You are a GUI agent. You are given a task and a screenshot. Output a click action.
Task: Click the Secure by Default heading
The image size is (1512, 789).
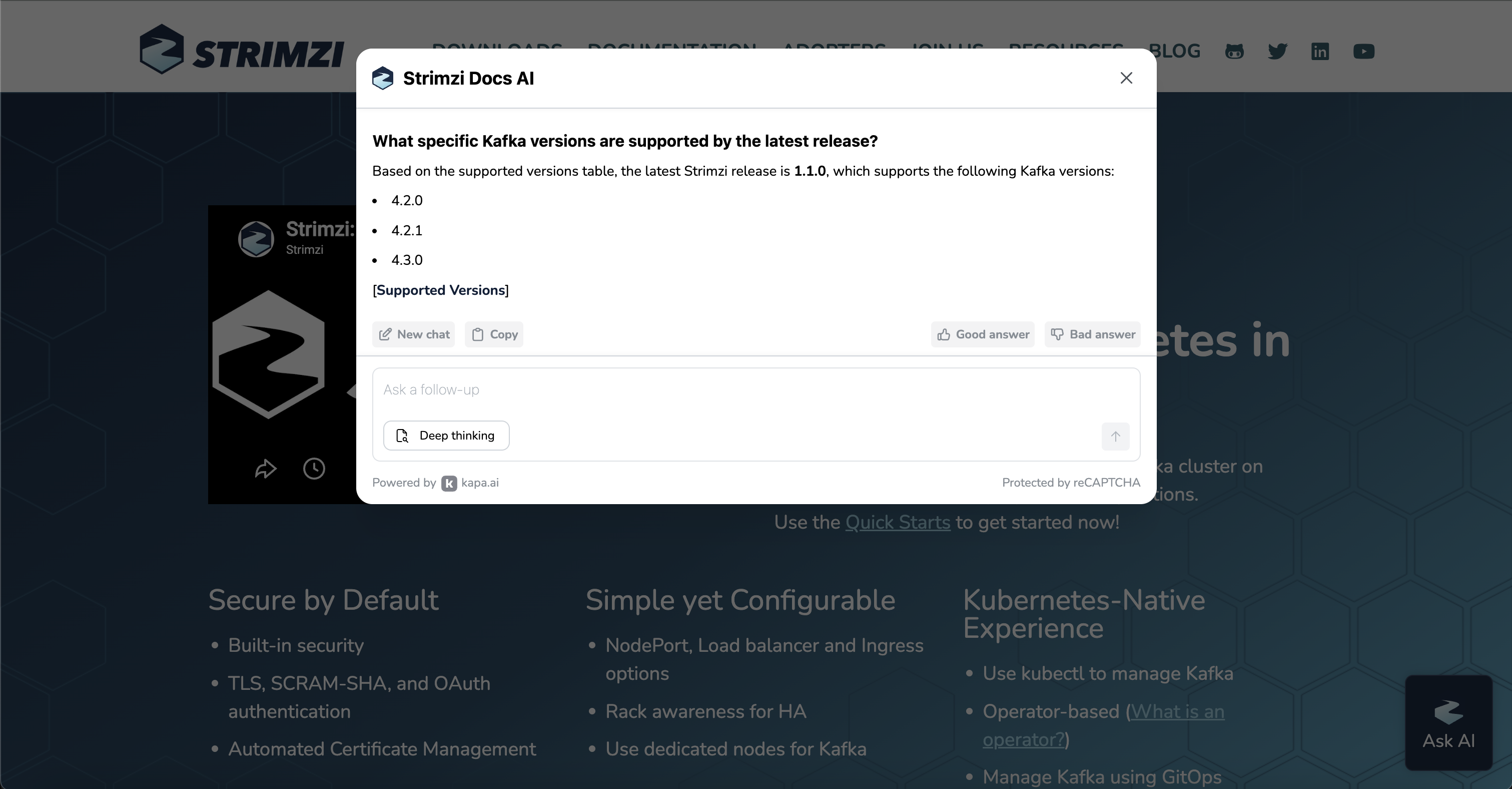323,600
